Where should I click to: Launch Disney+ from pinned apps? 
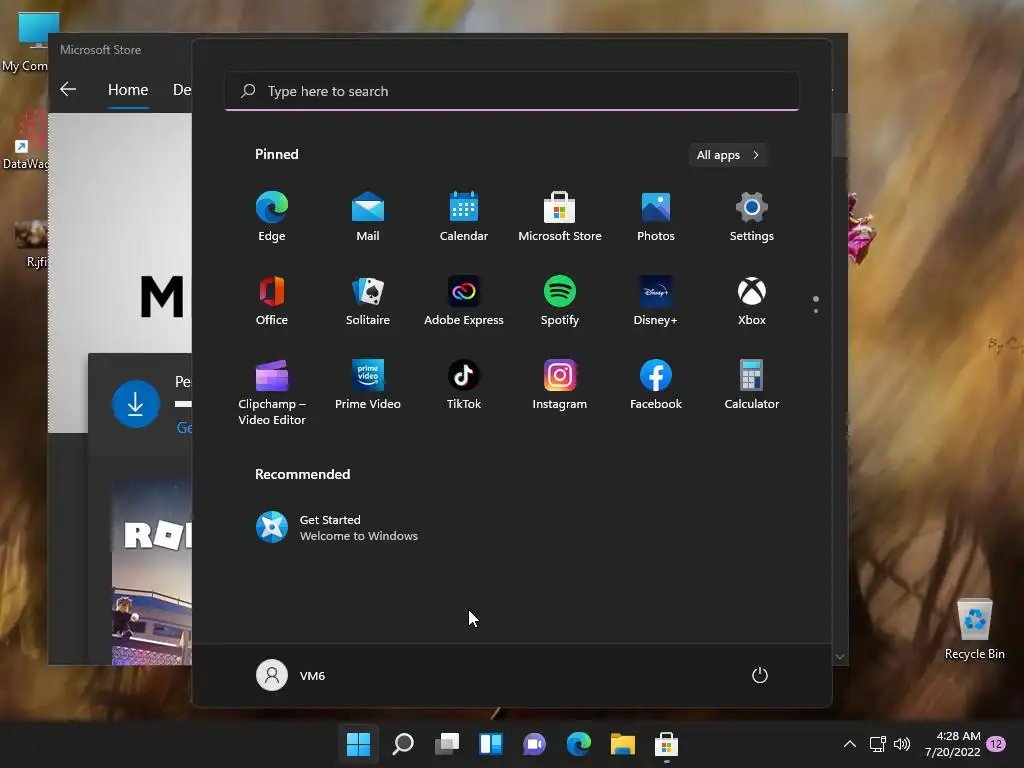click(656, 301)
